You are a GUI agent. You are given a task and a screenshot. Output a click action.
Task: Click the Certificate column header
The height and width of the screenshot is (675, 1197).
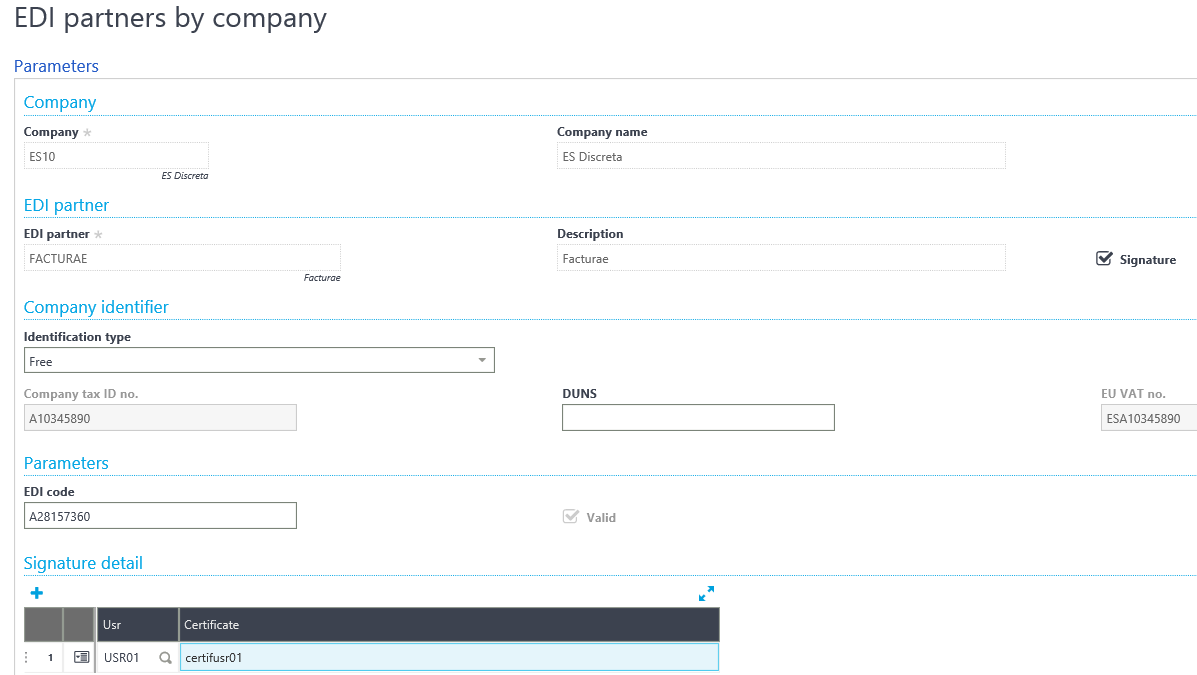[448, 625]
